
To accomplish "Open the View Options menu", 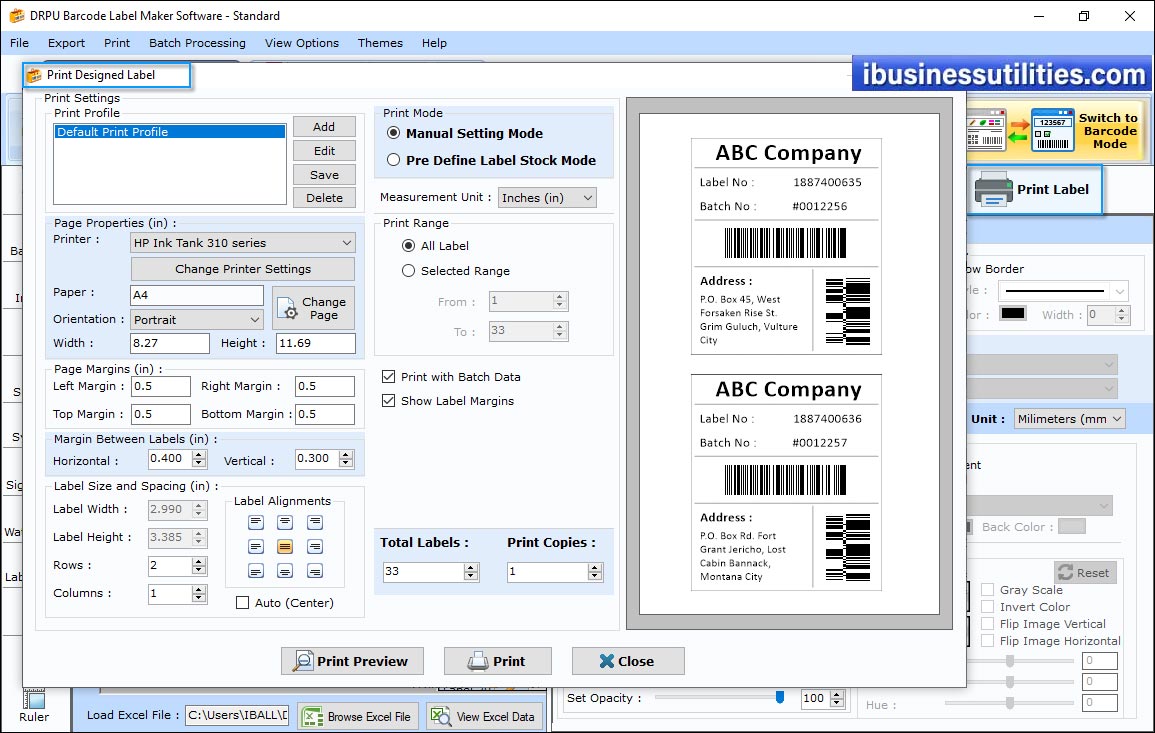I will tap(302, 43).
